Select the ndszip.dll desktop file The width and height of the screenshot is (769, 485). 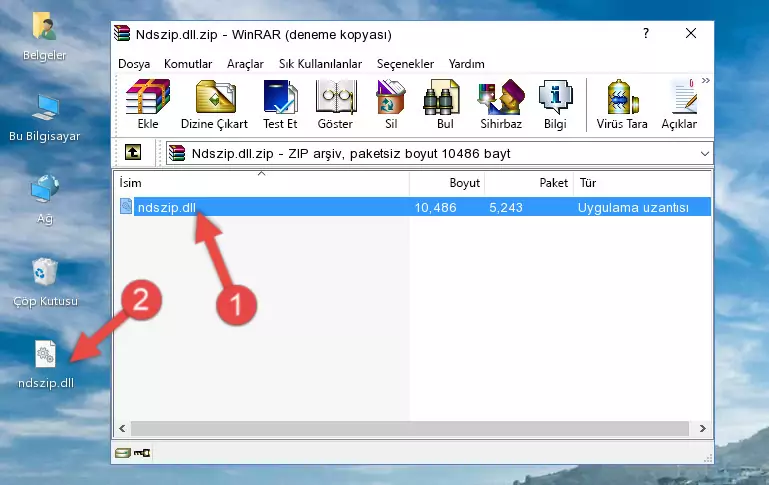click(46, 365)
